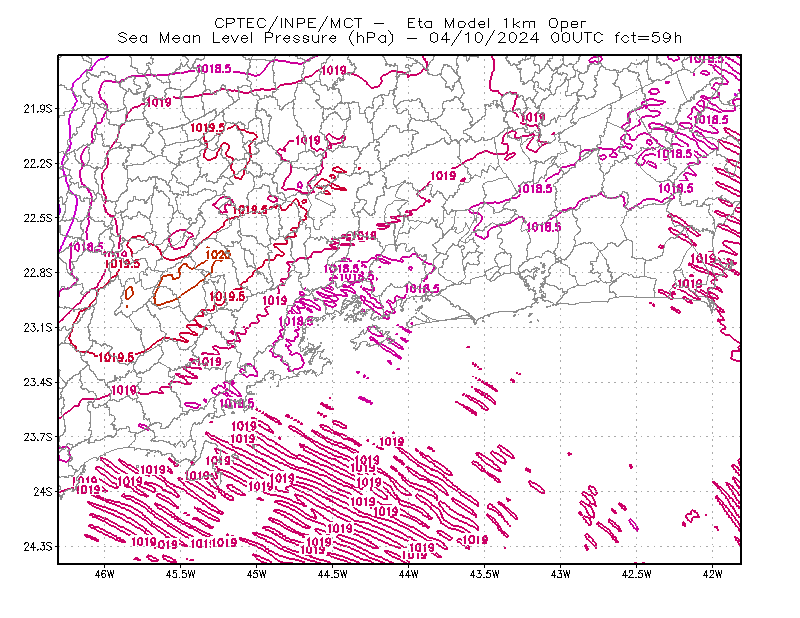Click the chart title 'Eta Model 1km Oper'

496,23
